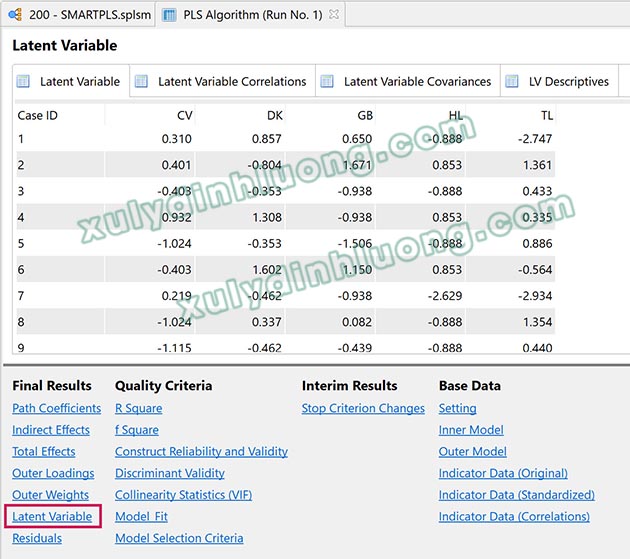The image size is (630, 559).
Task: Click the grid icon beside Latent Variable Covariances
Action: coord(327,81)
